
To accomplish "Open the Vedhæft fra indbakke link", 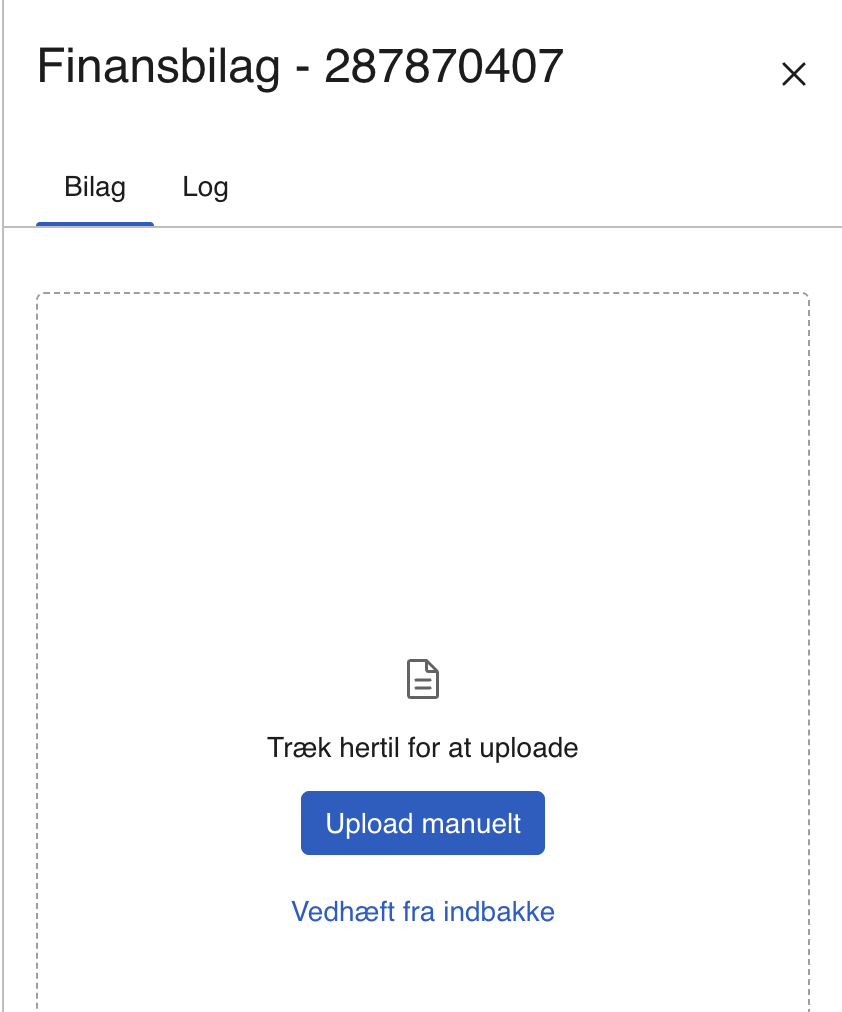I will [423, 912].
